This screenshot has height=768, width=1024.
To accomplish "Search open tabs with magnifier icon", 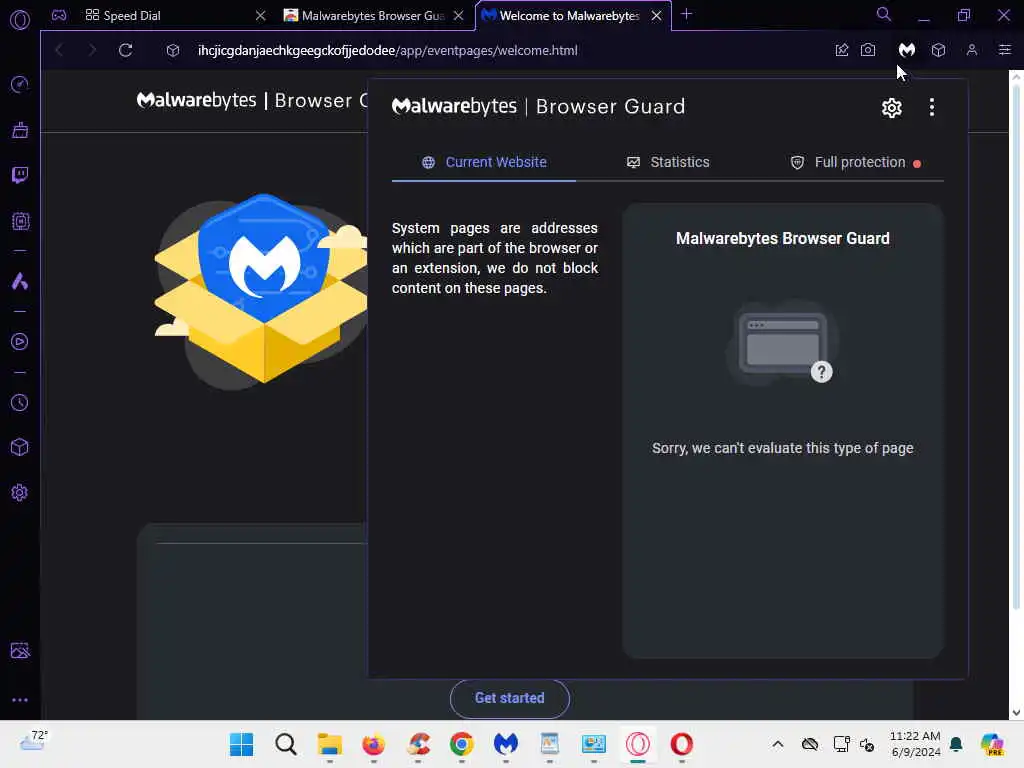I will click(884, 14).
